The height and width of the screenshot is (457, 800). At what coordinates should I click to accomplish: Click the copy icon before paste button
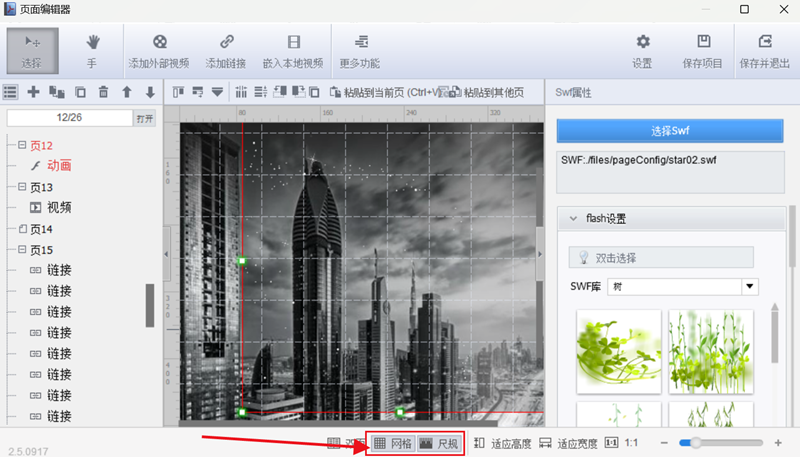[315, 92]
